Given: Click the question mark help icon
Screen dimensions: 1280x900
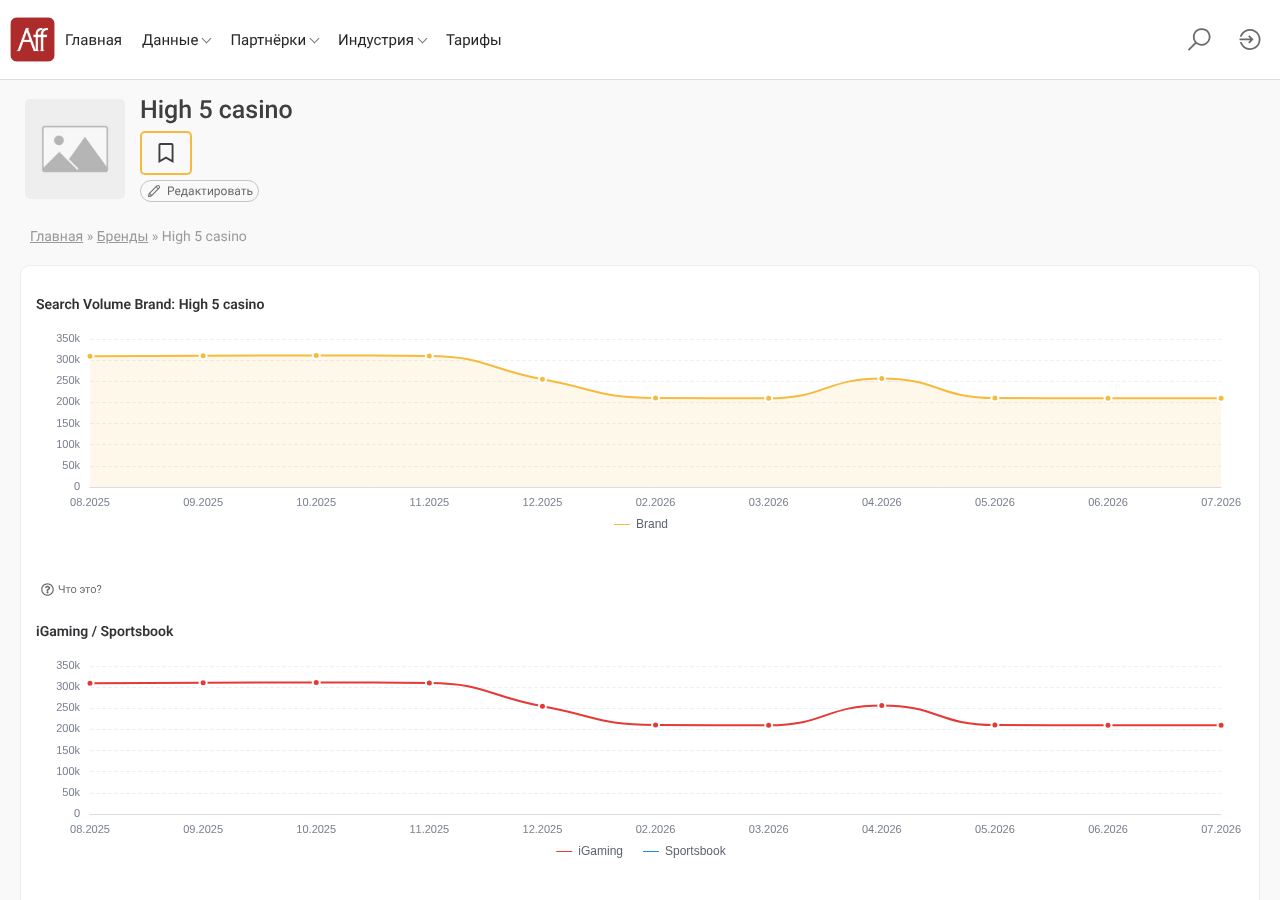Looking at the screenshot, I should coord(47,590).
